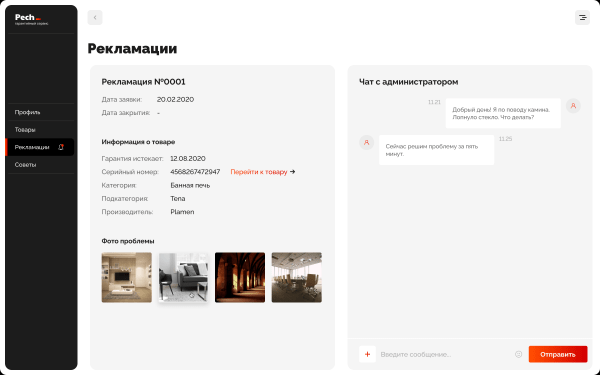Click the Plamen manufacturer value
The image size is (600, 375).
click(x=182, y=212)
